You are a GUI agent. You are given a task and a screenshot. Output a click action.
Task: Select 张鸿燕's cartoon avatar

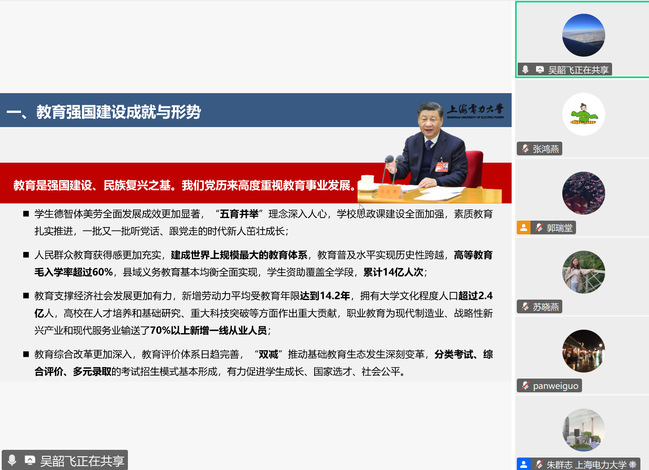(x=582, y=114)
